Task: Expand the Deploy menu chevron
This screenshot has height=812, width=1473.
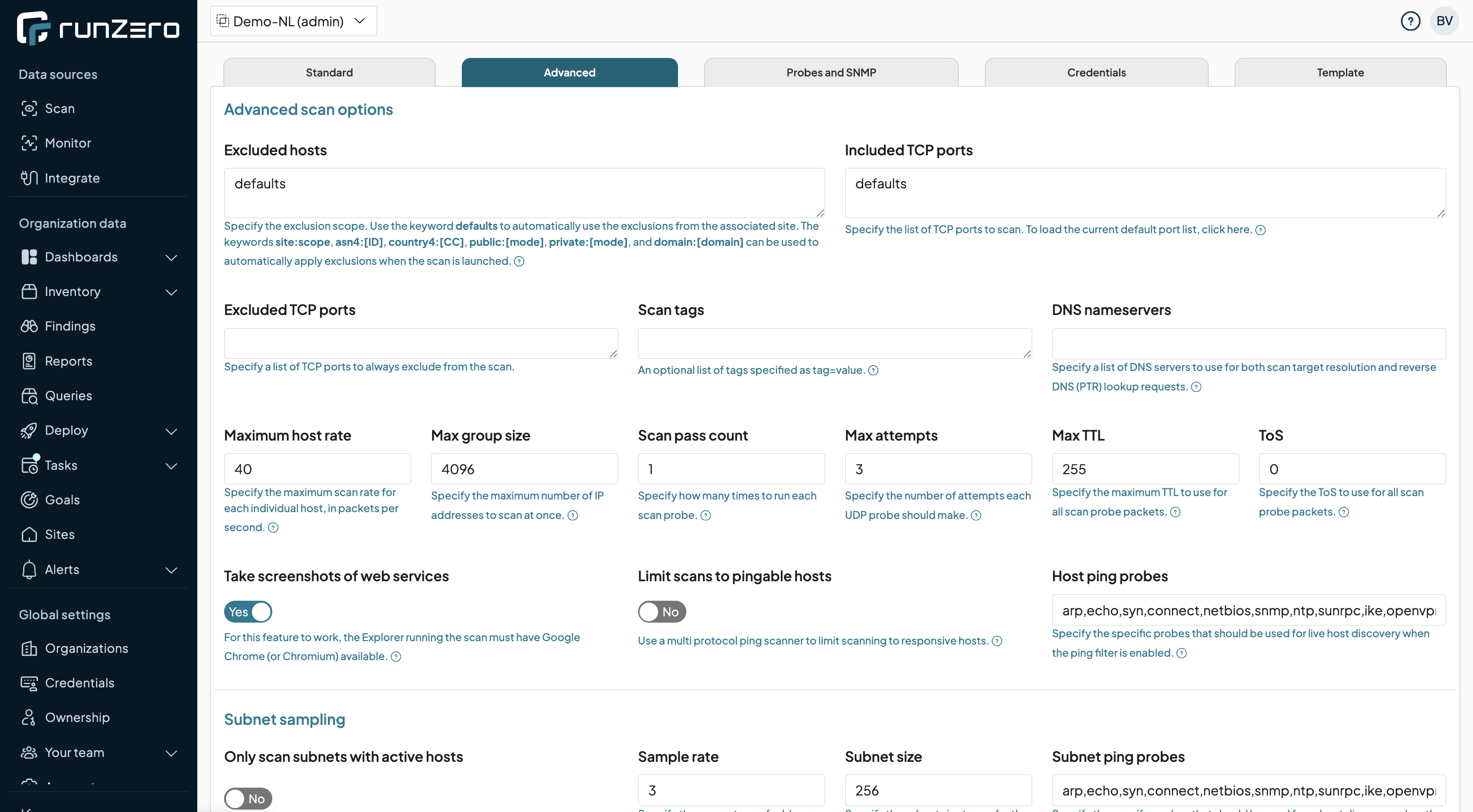Action: pos(171,431)
